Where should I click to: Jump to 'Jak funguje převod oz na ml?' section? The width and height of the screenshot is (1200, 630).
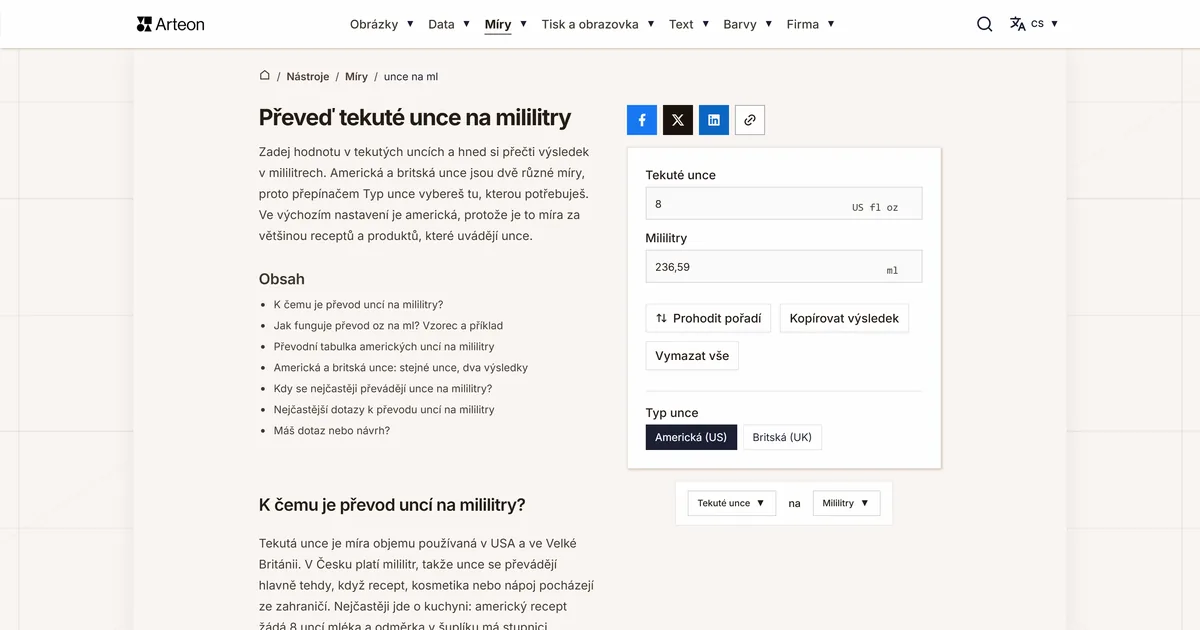(x=388, y=325)
